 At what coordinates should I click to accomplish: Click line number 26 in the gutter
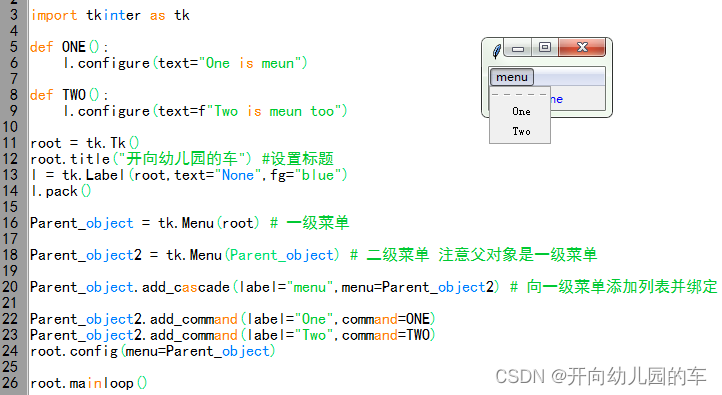10,383
